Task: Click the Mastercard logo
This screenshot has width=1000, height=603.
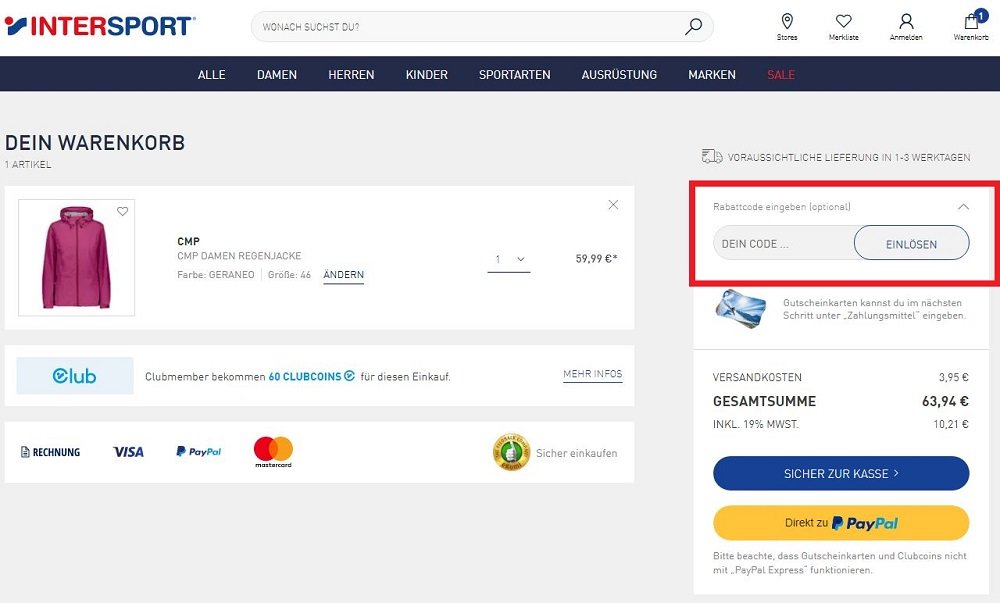Action: [273, 452]
